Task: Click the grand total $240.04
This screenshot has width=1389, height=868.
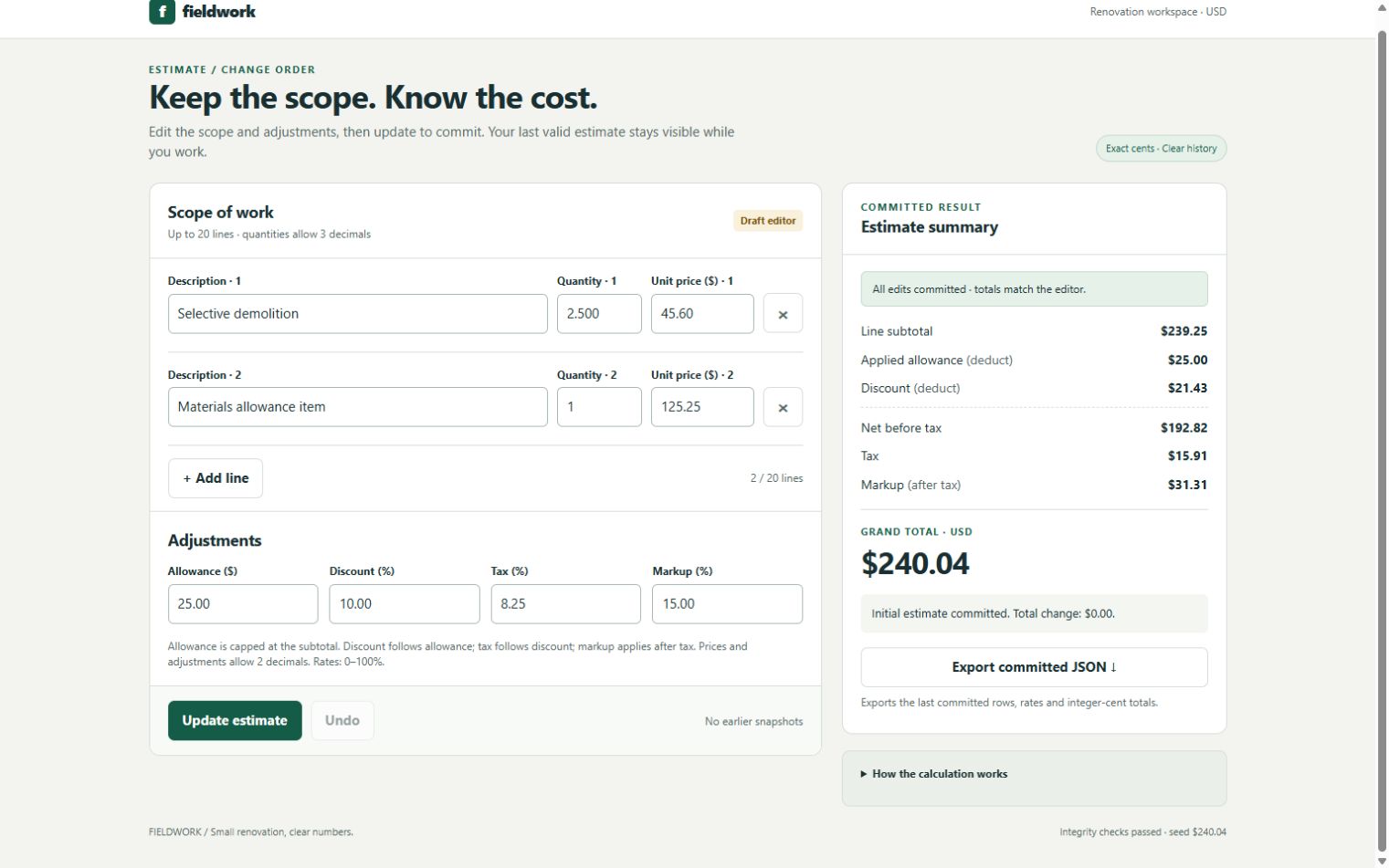Action: pos(915,564)
